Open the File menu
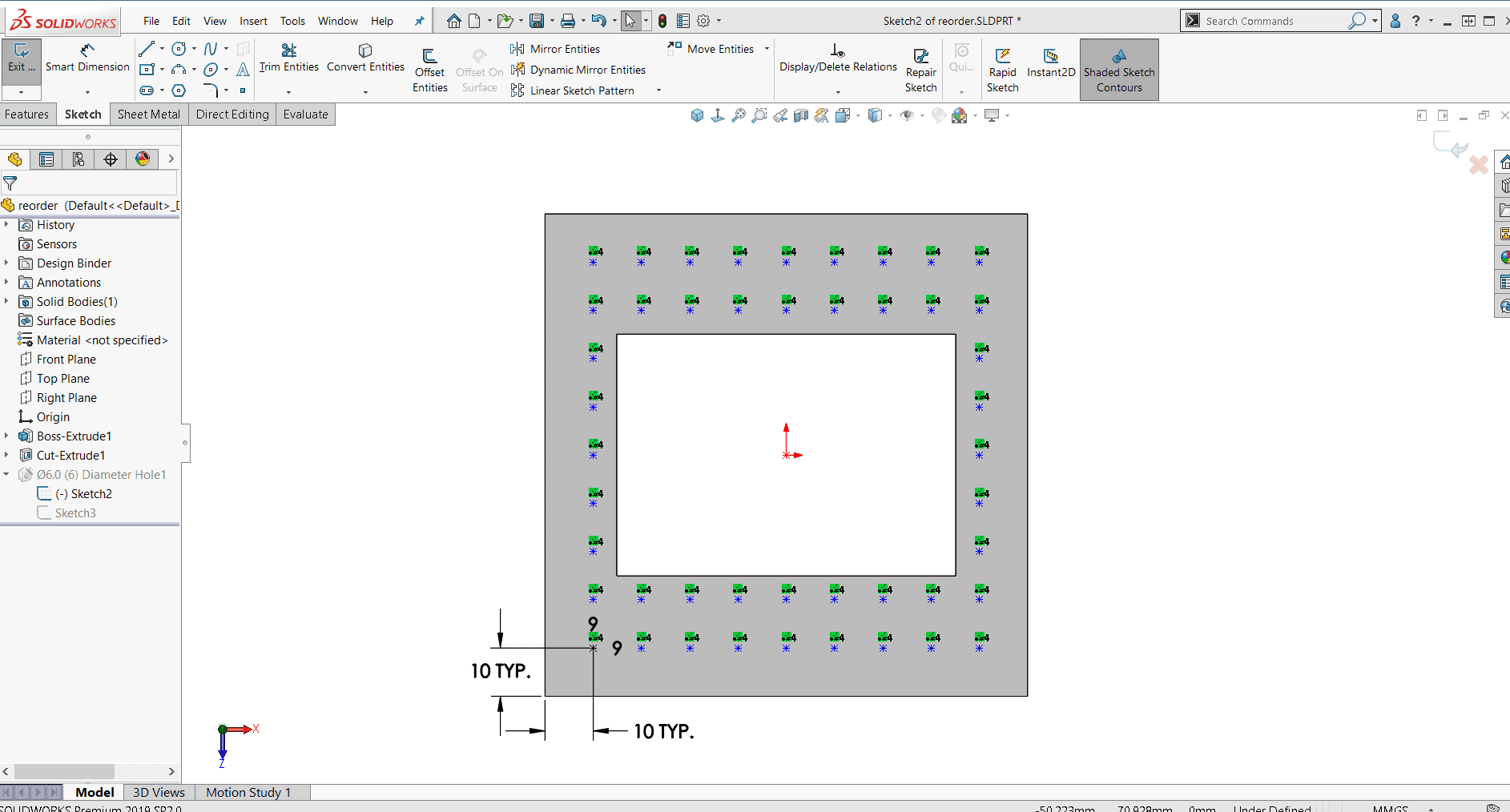The image size is (1510, 812). click(x=151, y=21)
